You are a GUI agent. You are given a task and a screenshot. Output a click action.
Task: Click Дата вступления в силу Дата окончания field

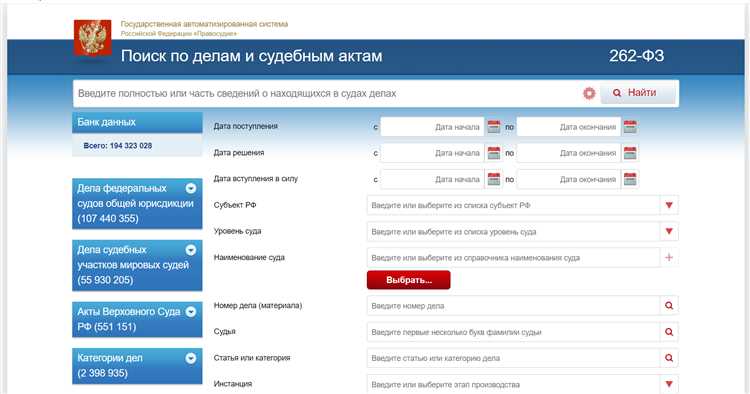point(569,179)
